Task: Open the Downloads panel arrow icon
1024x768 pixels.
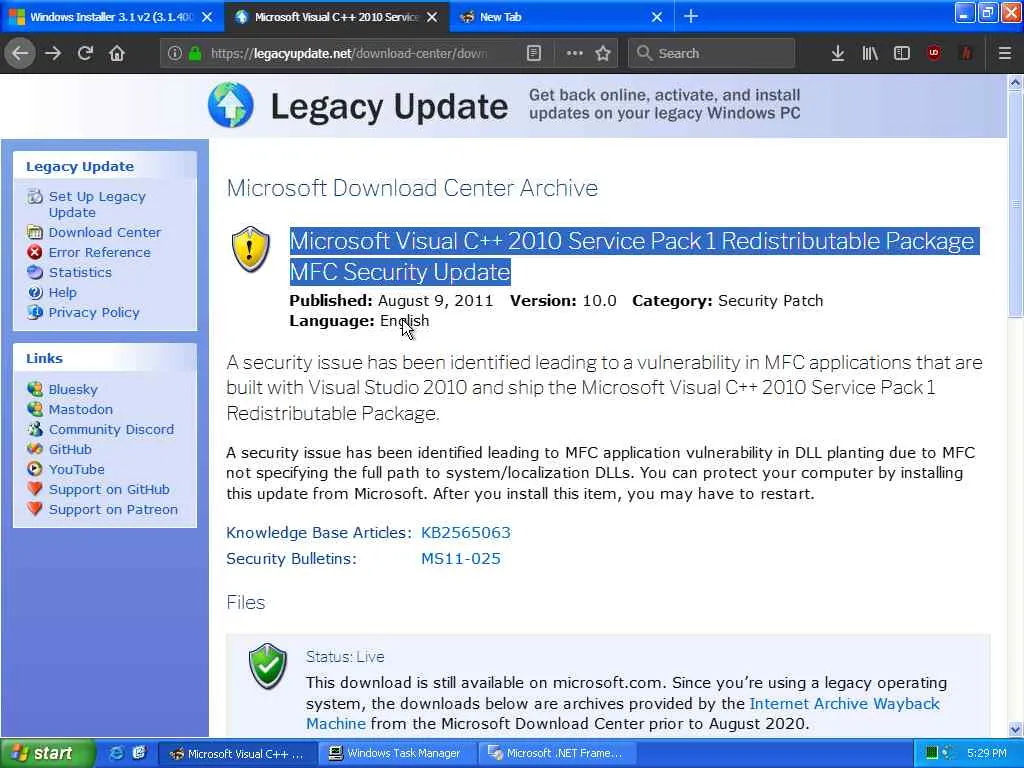Action: 838,53
